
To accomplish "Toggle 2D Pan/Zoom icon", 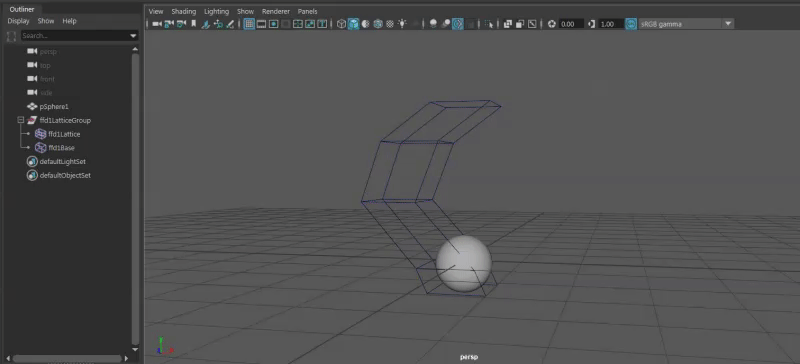I will [218, 24].
